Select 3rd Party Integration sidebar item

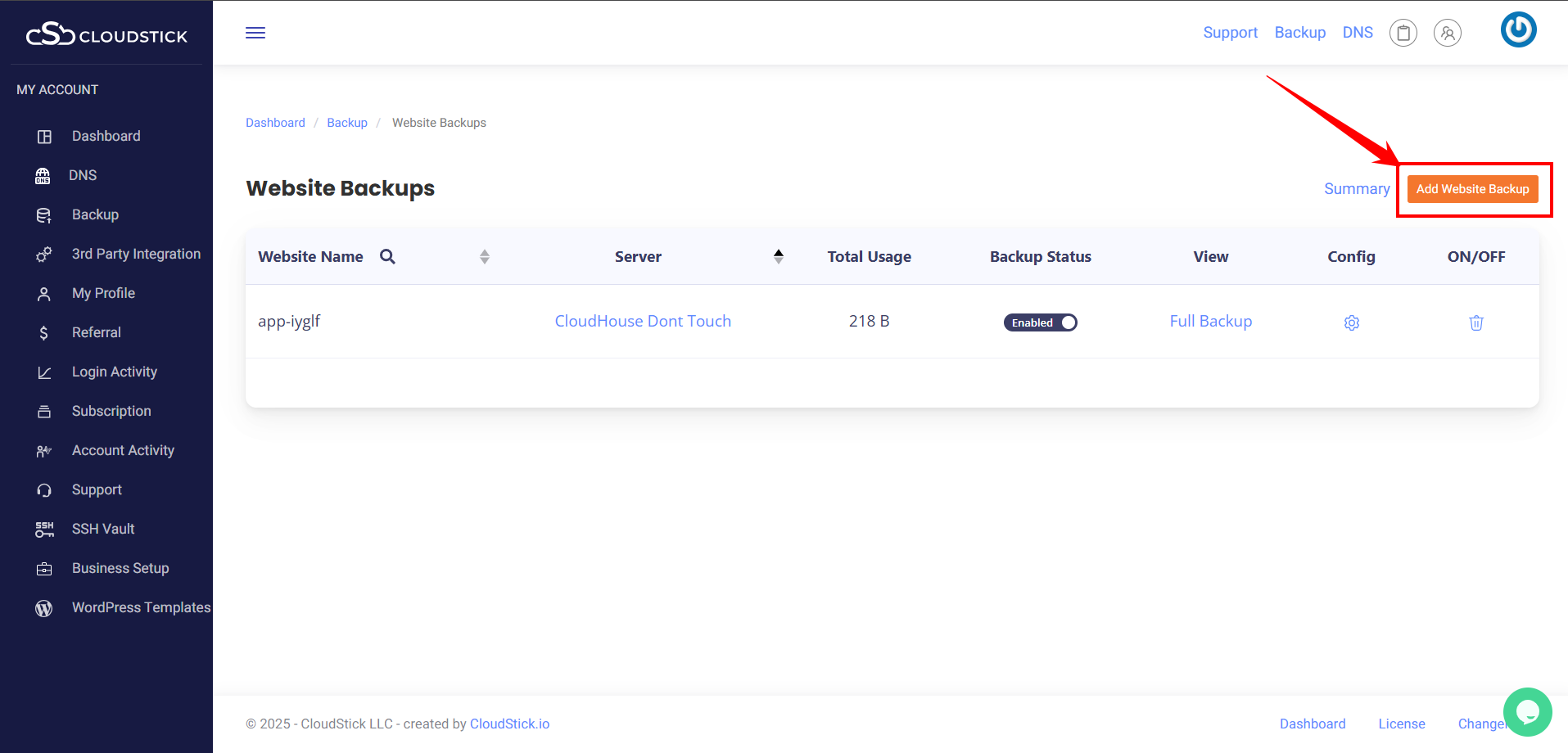136,254
